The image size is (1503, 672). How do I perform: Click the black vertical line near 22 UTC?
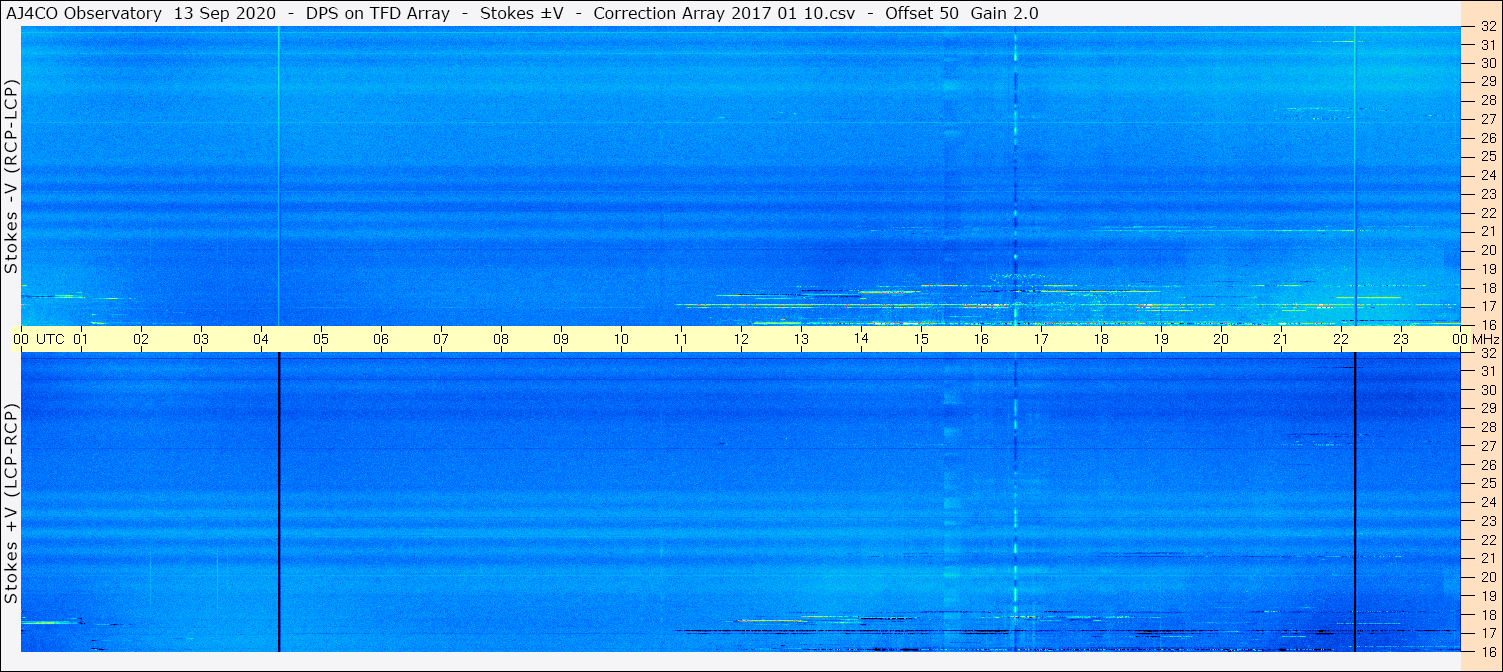point(1355,501)
